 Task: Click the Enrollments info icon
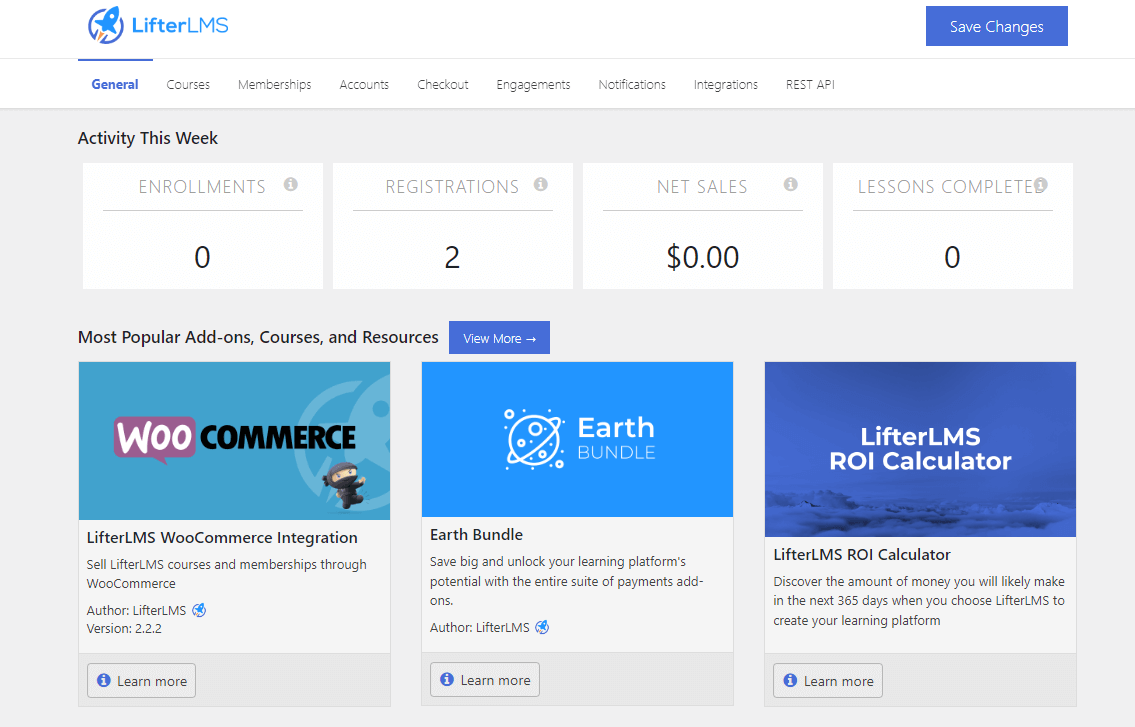[x=291, y=185]
